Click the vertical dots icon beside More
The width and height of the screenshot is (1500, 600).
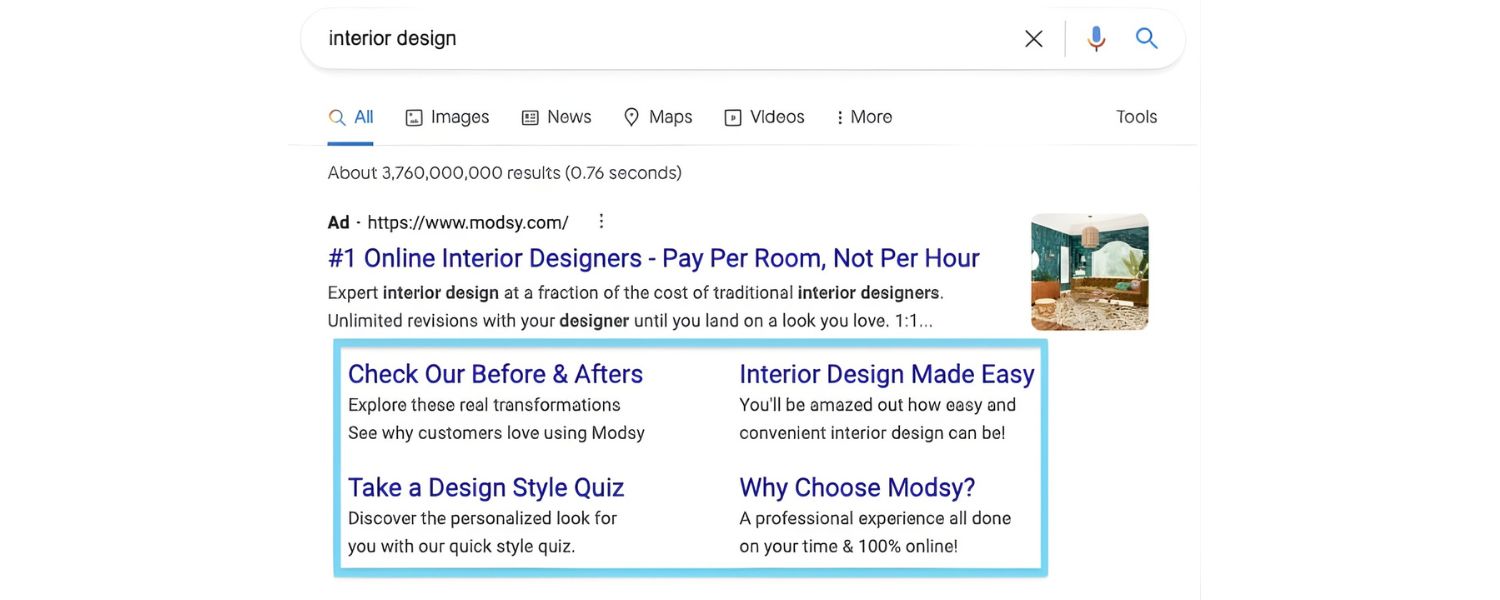pos(840,117)
